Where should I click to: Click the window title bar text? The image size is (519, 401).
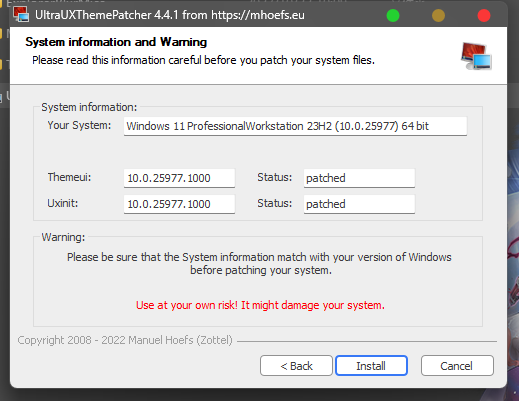pos(170,15)
